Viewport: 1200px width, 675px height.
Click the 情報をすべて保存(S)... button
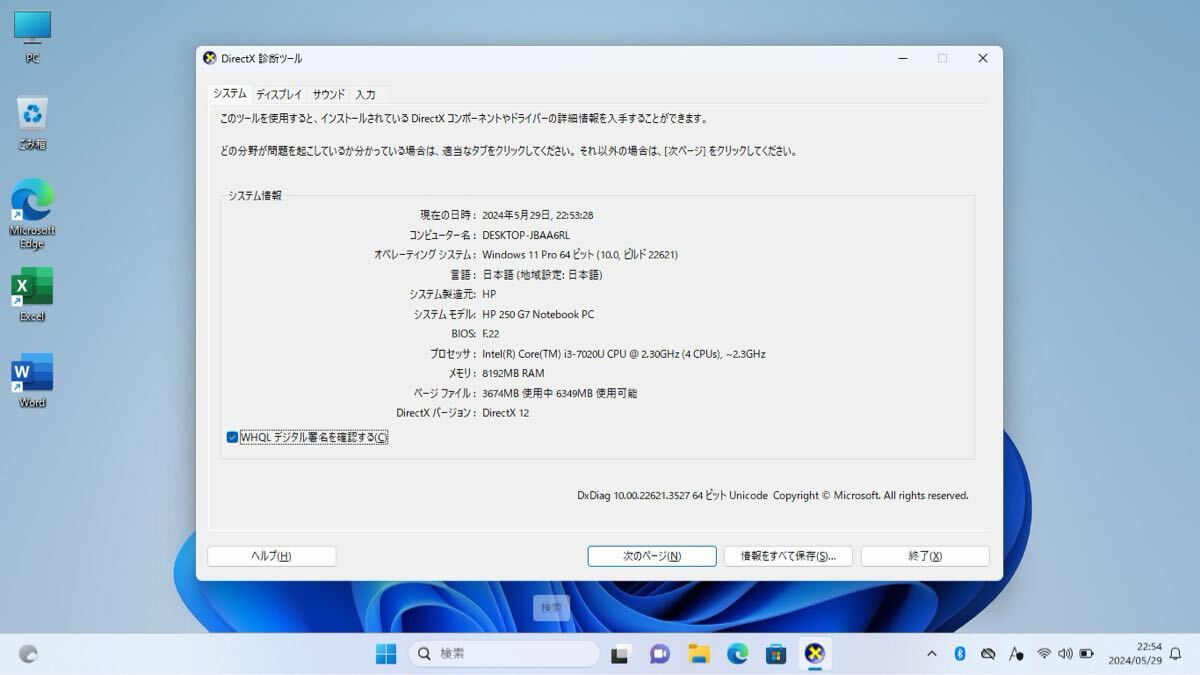(x=788, y=556)
